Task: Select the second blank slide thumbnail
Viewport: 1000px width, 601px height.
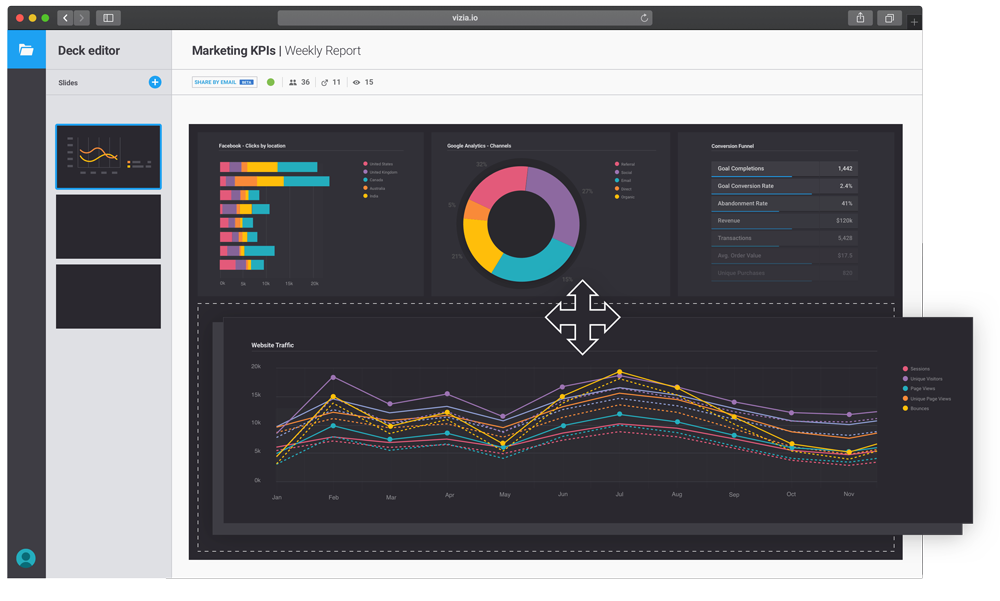Action: [x=108, y=226]
